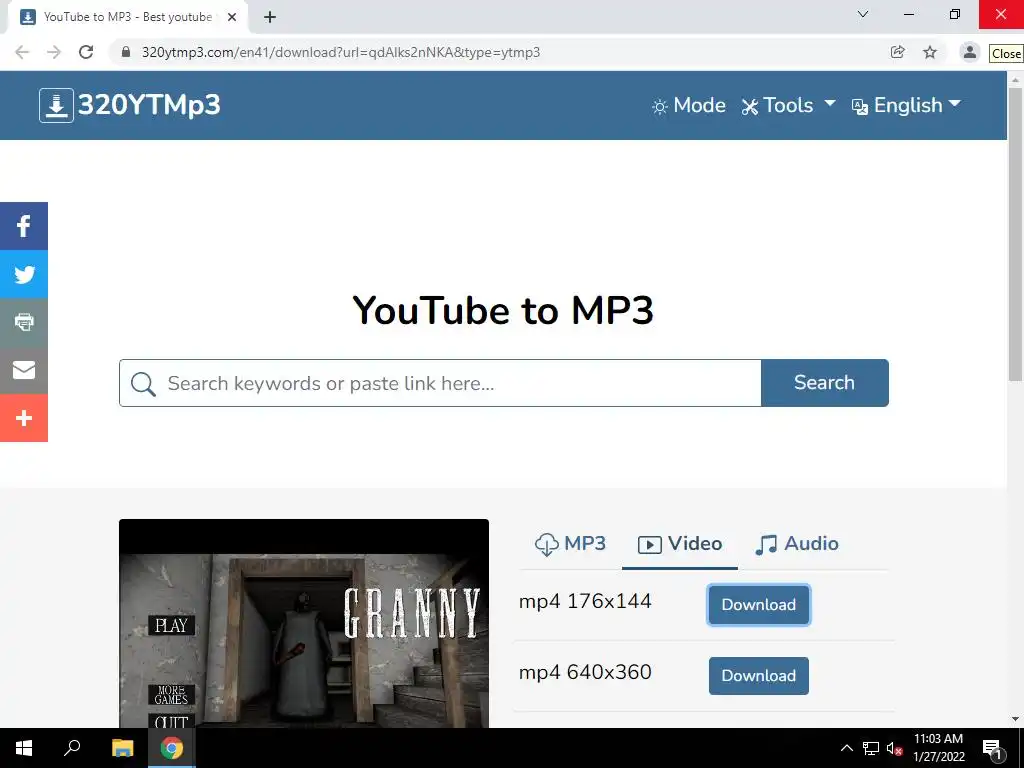Click the 320YTMp3 site title link
The image size is (1024, 768).
(149, 105)
